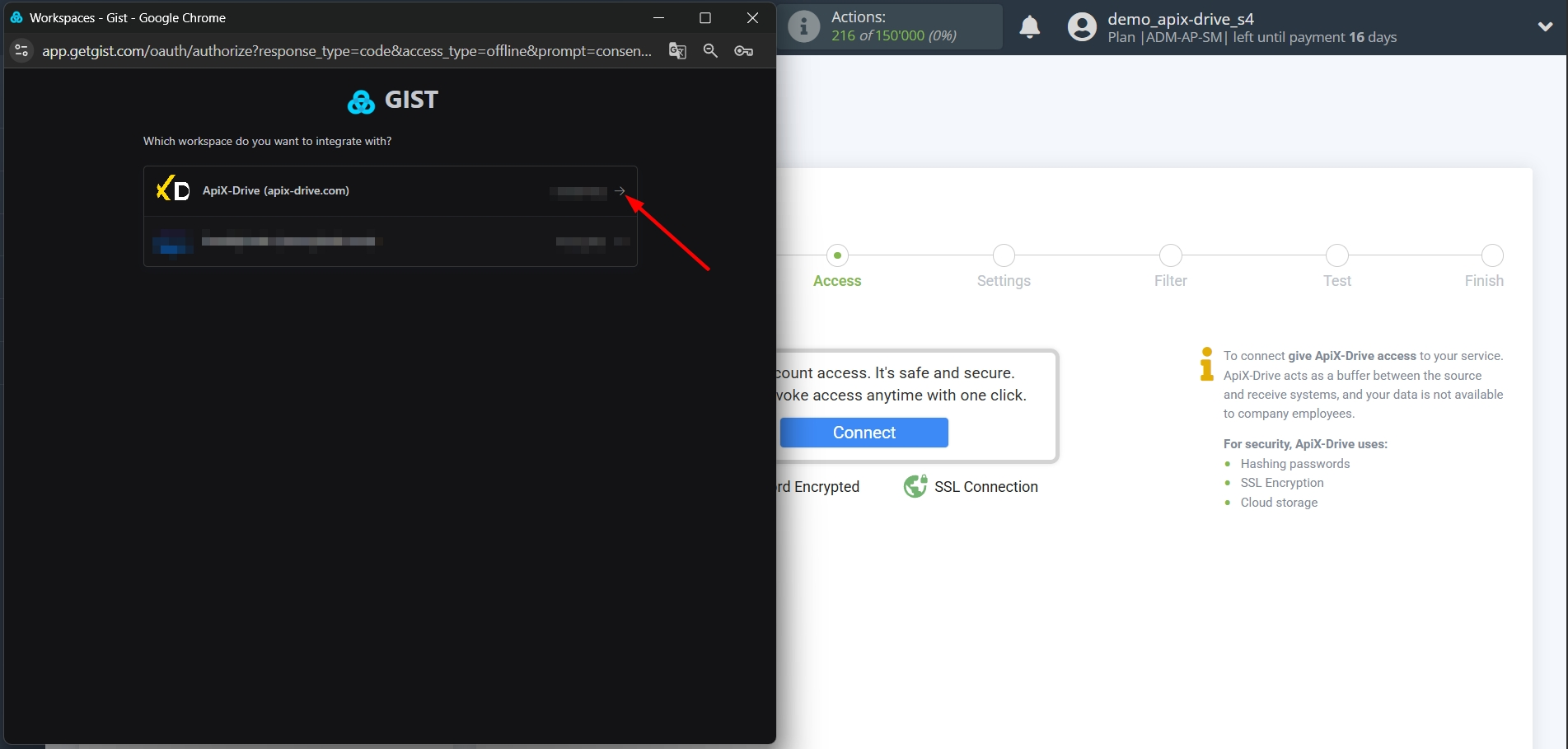Viewport: 1568px width, 749px height.
Task: Select the ApiX-Drive workspace XD icon
Action: coord(171,189)
